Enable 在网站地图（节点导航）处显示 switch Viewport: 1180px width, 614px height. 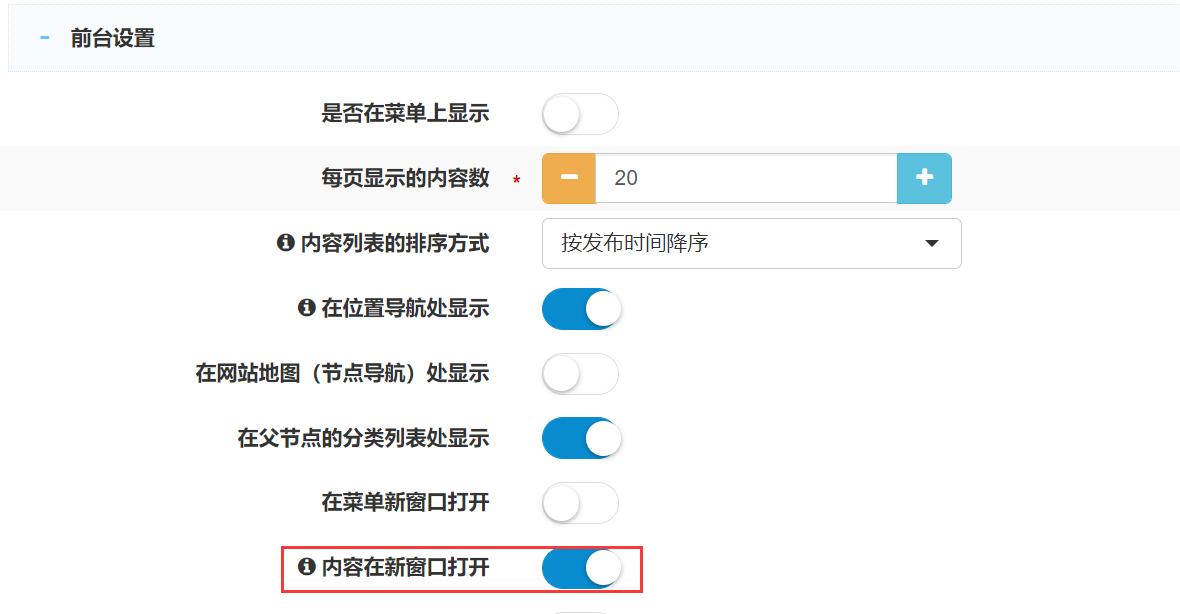tap(580, 374)
